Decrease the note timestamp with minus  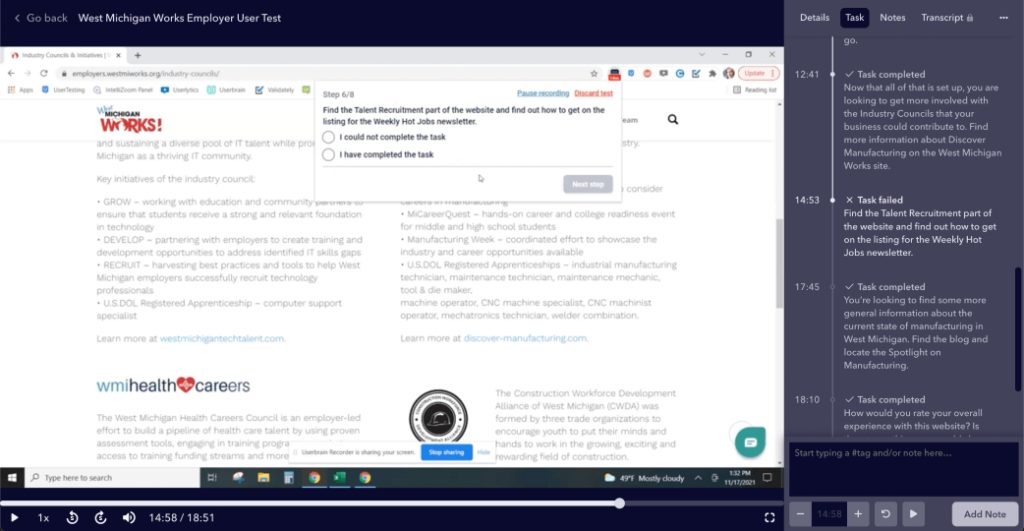[800, 514]
